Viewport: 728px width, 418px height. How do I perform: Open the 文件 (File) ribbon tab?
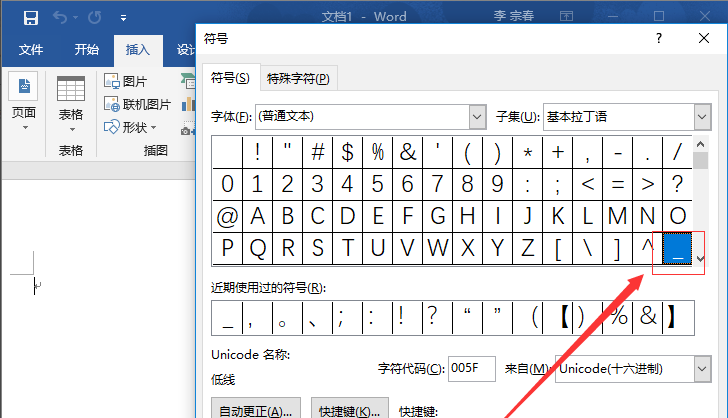pyautogui.click(x=31, y=49)
